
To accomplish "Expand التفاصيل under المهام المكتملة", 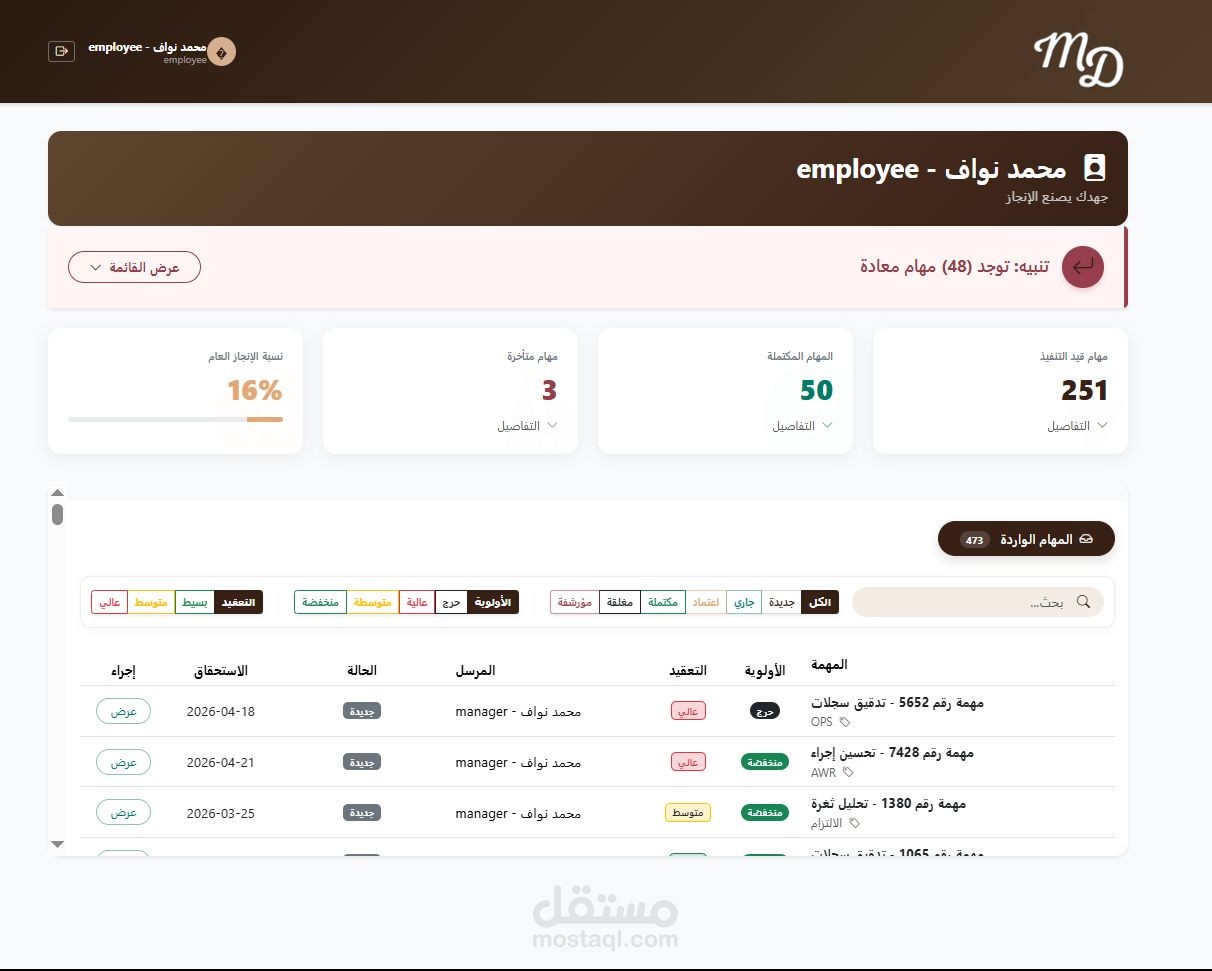I will tap(802, 426).
